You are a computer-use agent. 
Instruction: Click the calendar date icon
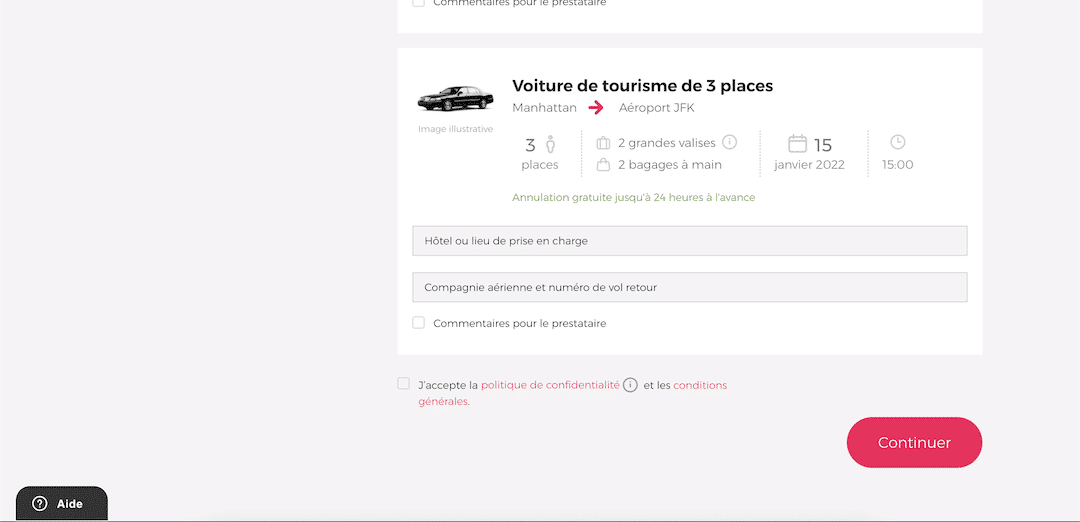click(x=797, y=144)
